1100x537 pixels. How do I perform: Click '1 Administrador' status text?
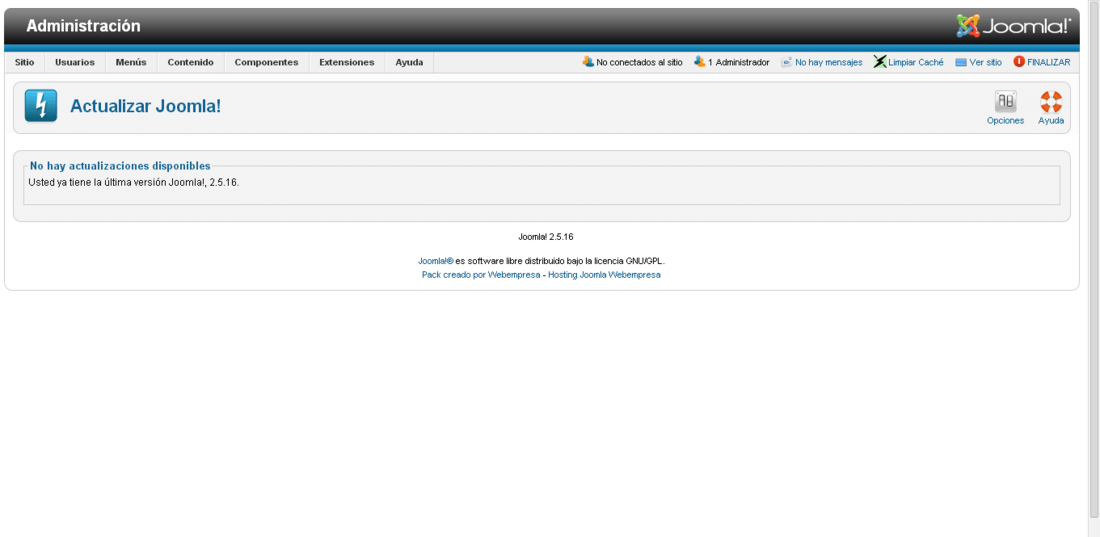tap(738, 62)
